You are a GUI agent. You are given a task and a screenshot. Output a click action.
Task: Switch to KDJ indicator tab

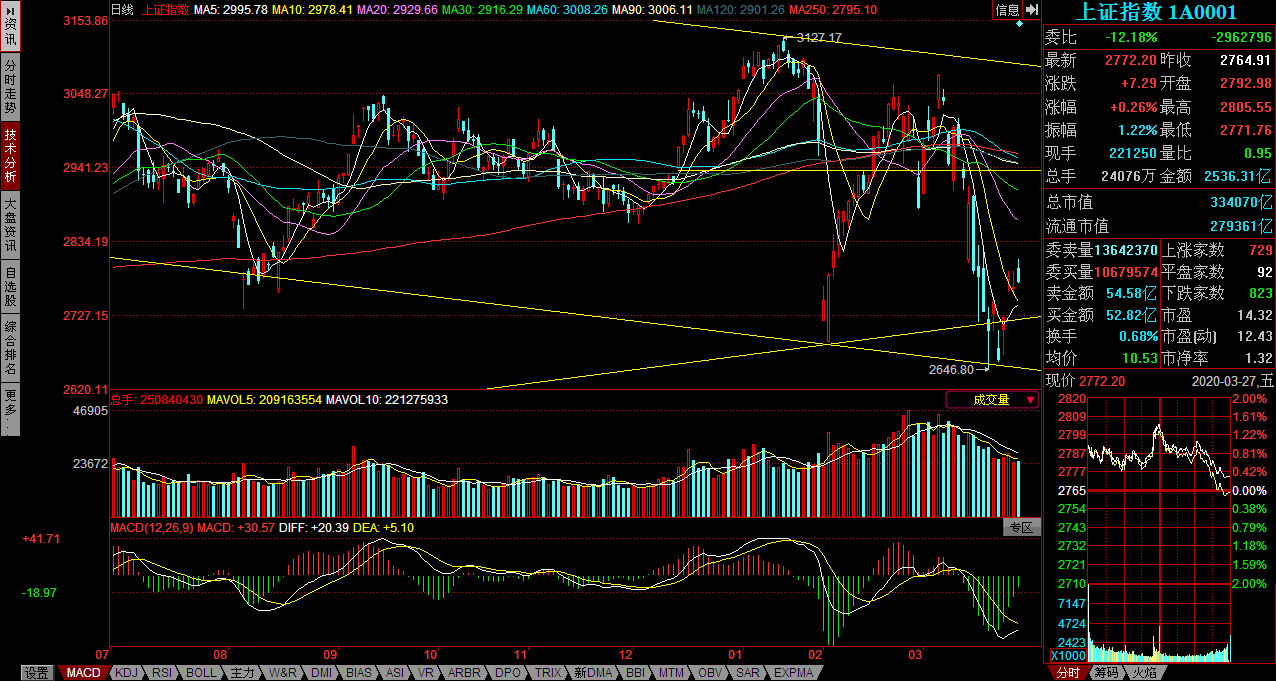(126, 673)
